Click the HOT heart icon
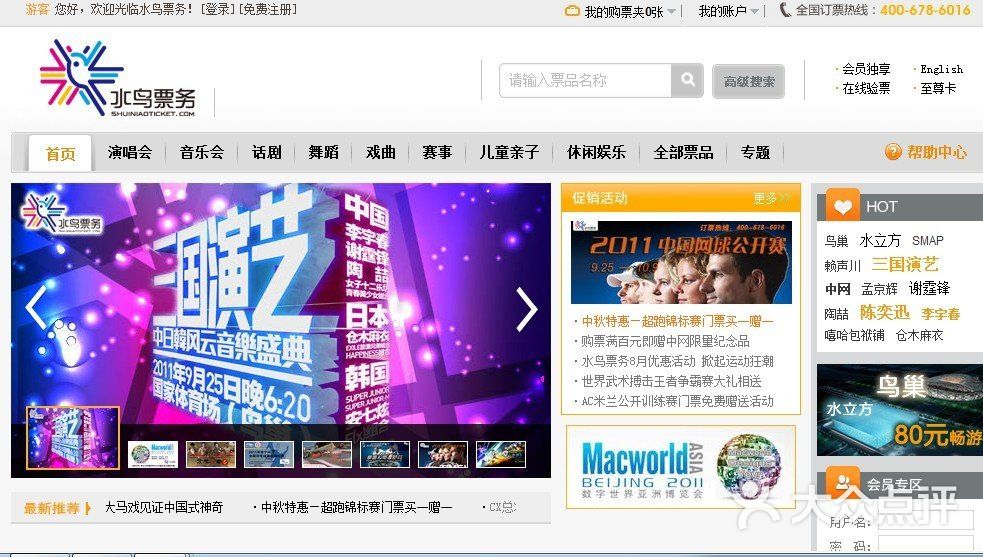The image size is (983, 557). (843, 205)
